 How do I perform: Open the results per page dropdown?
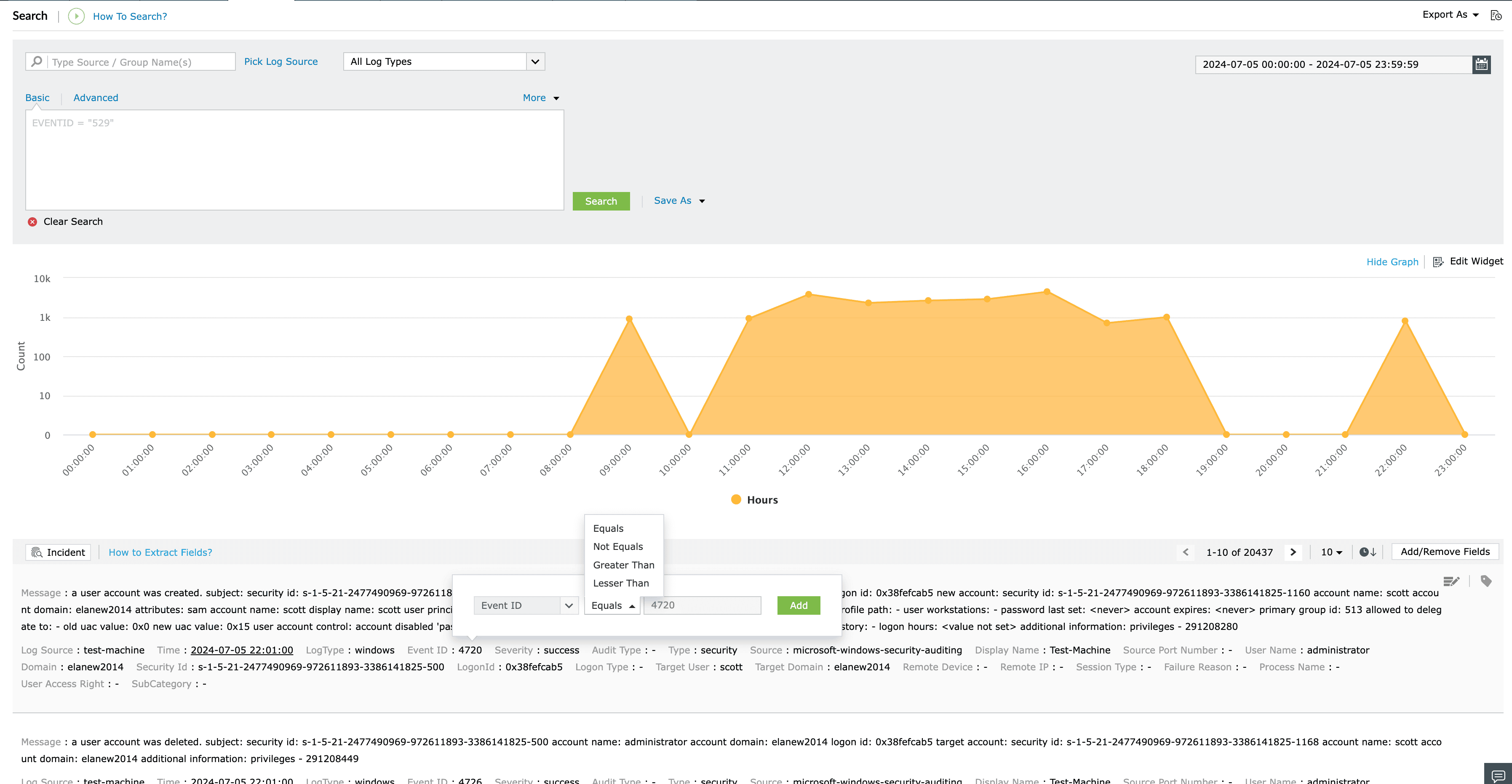[x=1331, y=552]
